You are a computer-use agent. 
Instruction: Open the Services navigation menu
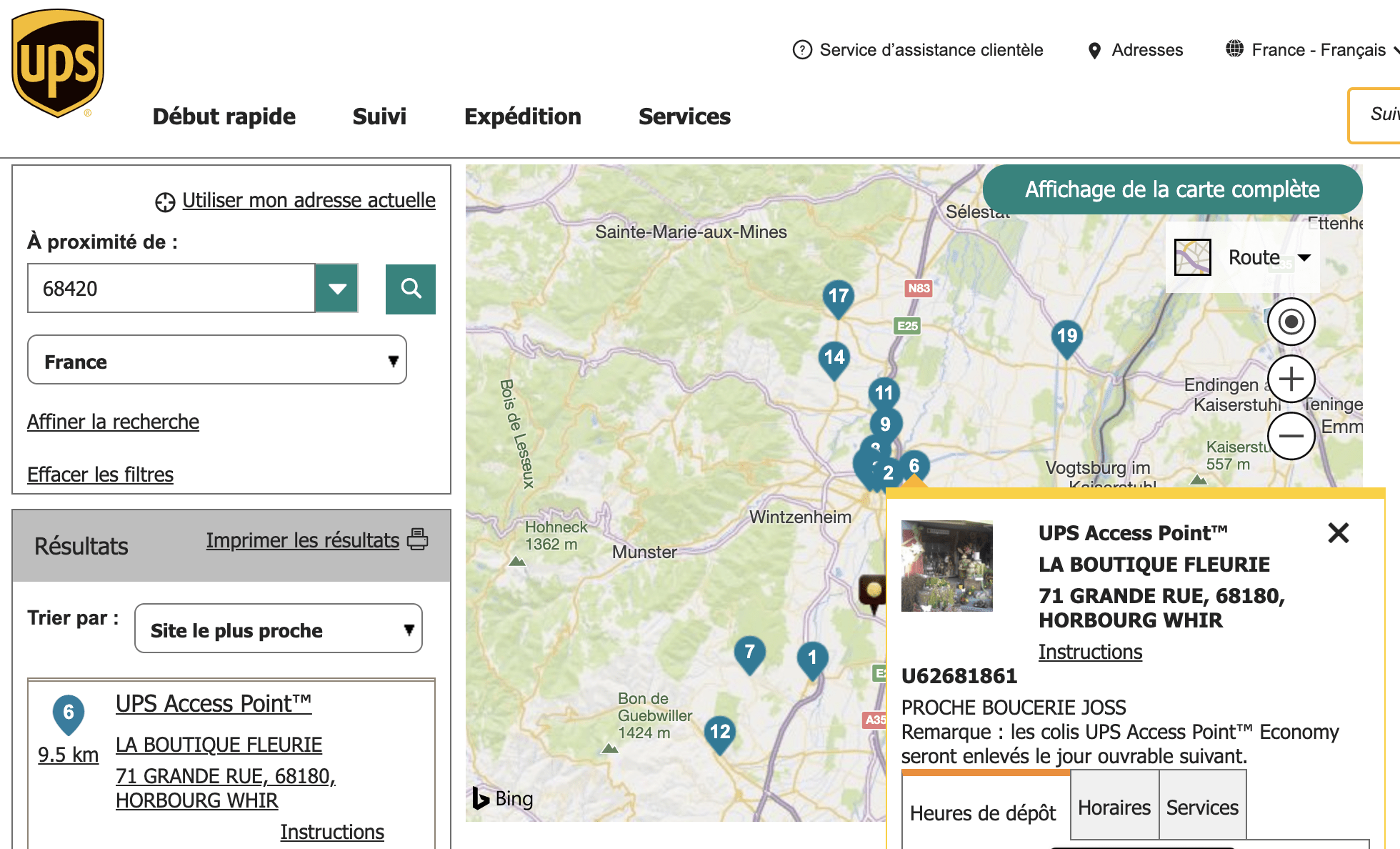point(684,116)
